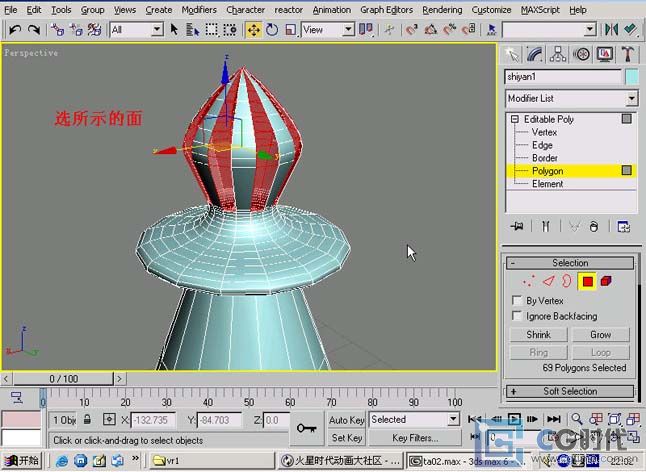The image size is (646, 472).
Task: Collapse the Editable Poly tree node
Action: (x=515, y=119)
